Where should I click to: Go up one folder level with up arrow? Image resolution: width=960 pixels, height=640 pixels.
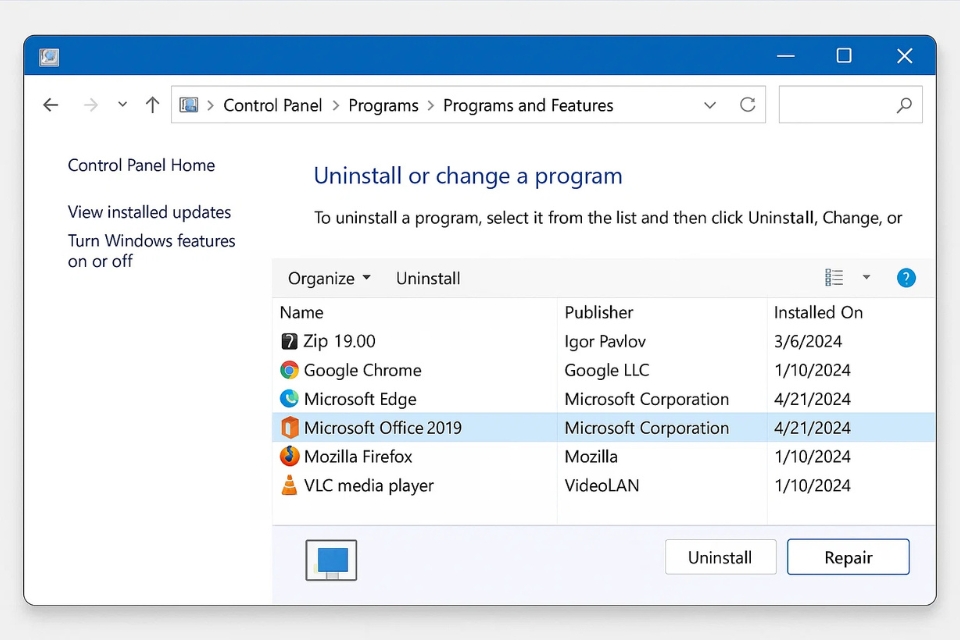coord(152,105)
